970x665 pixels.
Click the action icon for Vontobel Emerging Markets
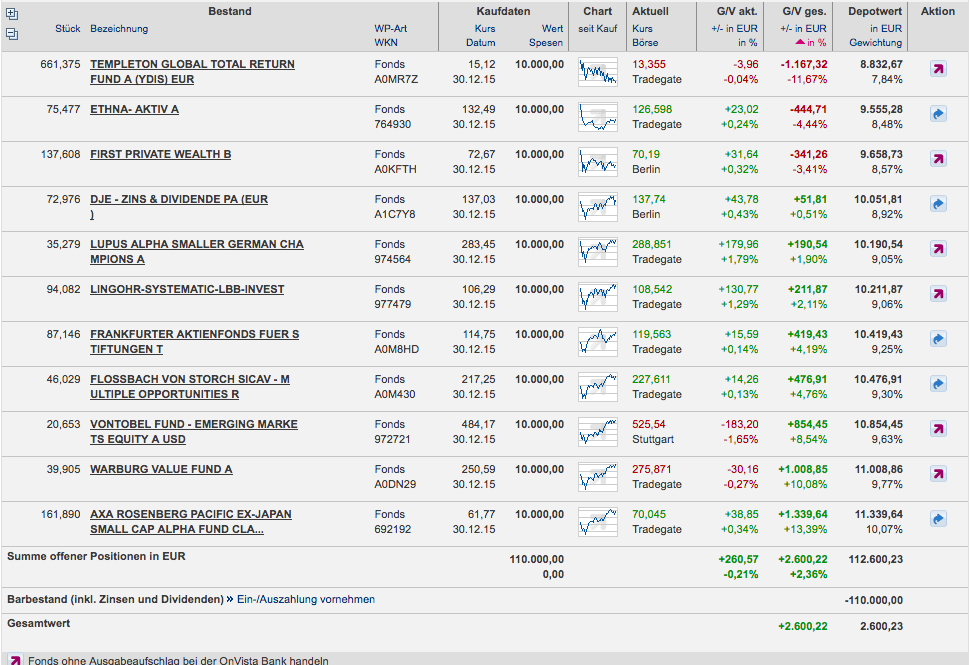938,430
